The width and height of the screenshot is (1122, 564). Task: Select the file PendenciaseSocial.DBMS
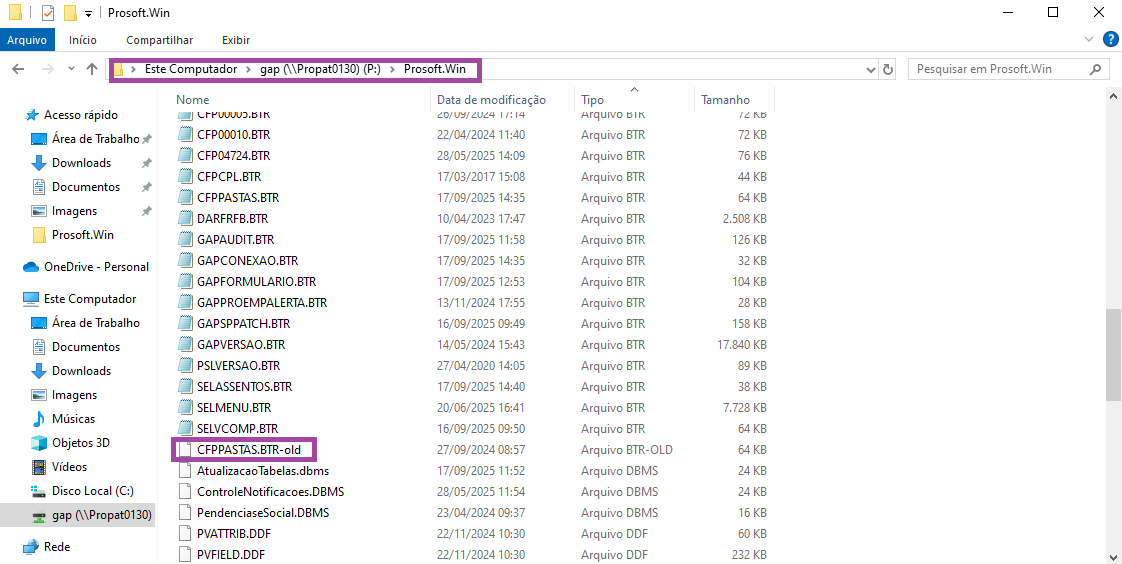point(263,512)
